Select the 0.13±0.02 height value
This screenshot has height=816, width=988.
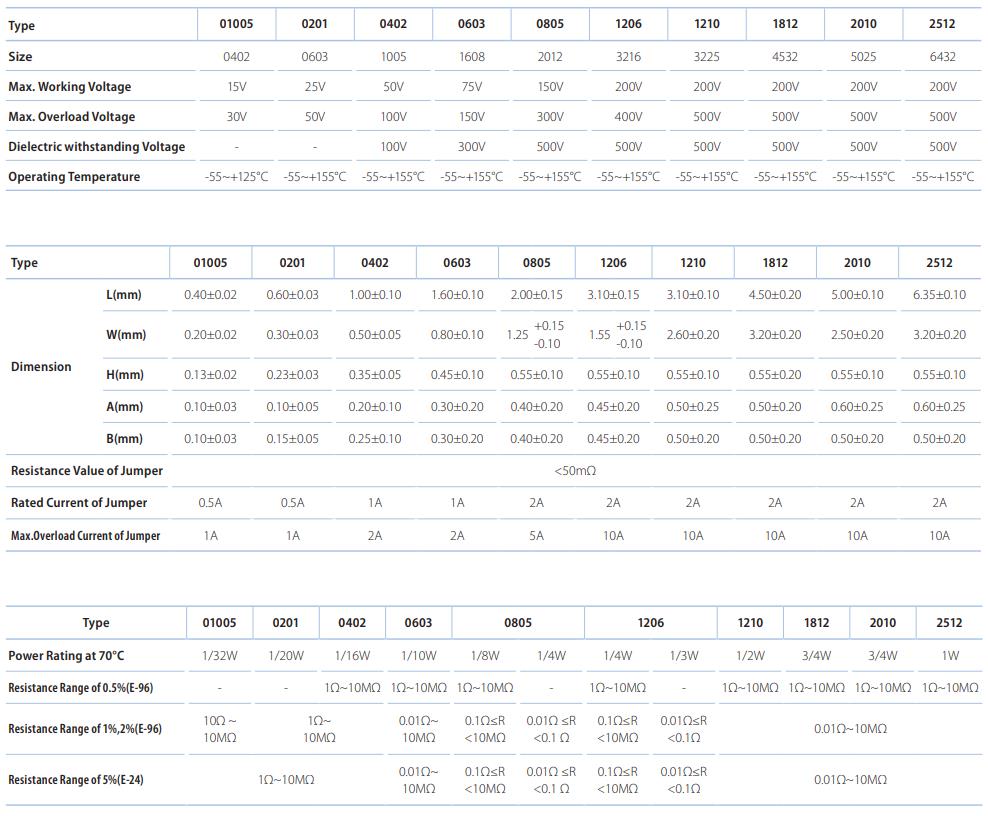click(x=210, y=375)
